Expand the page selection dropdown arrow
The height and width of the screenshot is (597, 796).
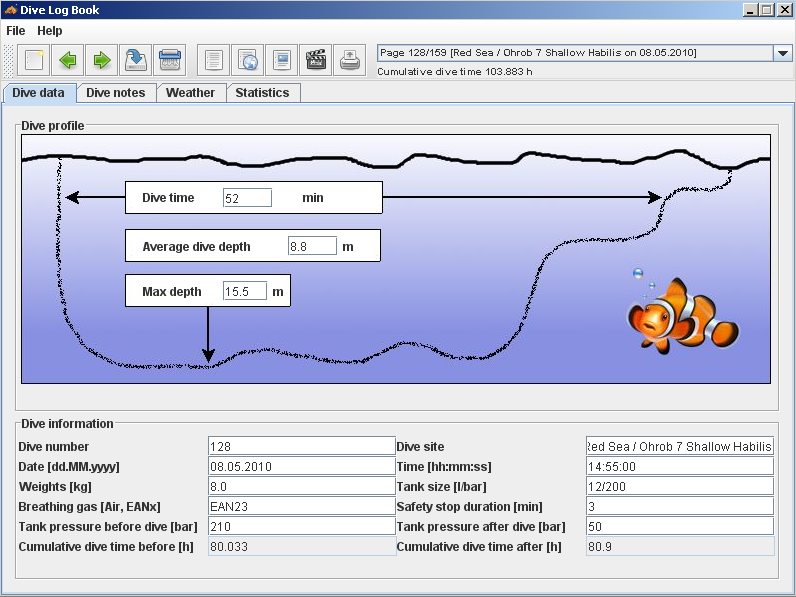tap(782, 53)
